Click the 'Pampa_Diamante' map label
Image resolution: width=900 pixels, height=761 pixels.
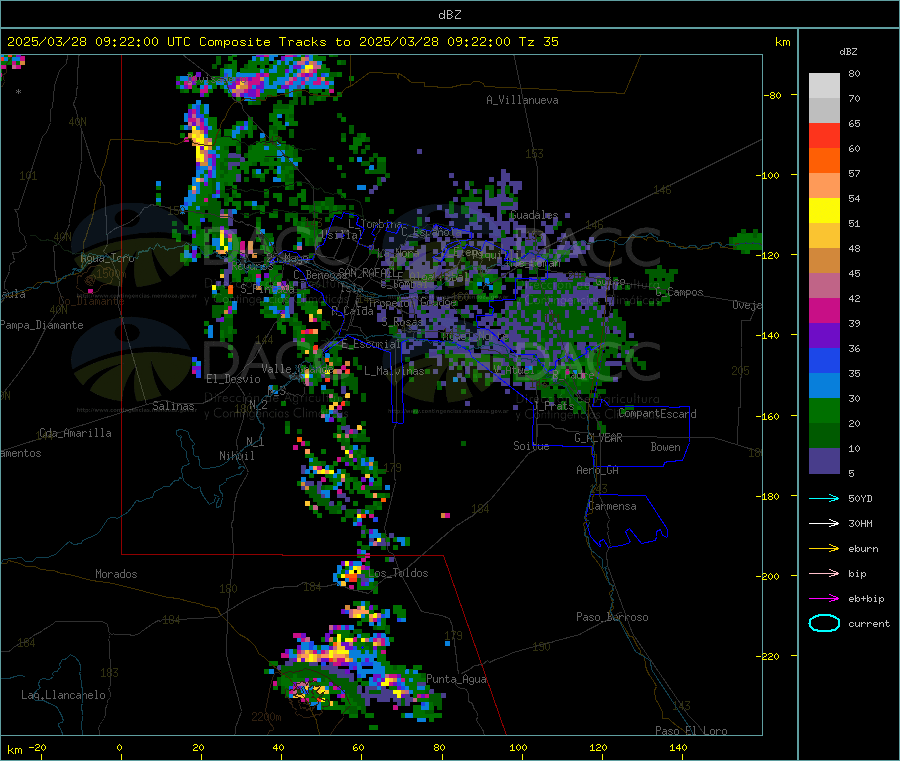pos(42,325)
